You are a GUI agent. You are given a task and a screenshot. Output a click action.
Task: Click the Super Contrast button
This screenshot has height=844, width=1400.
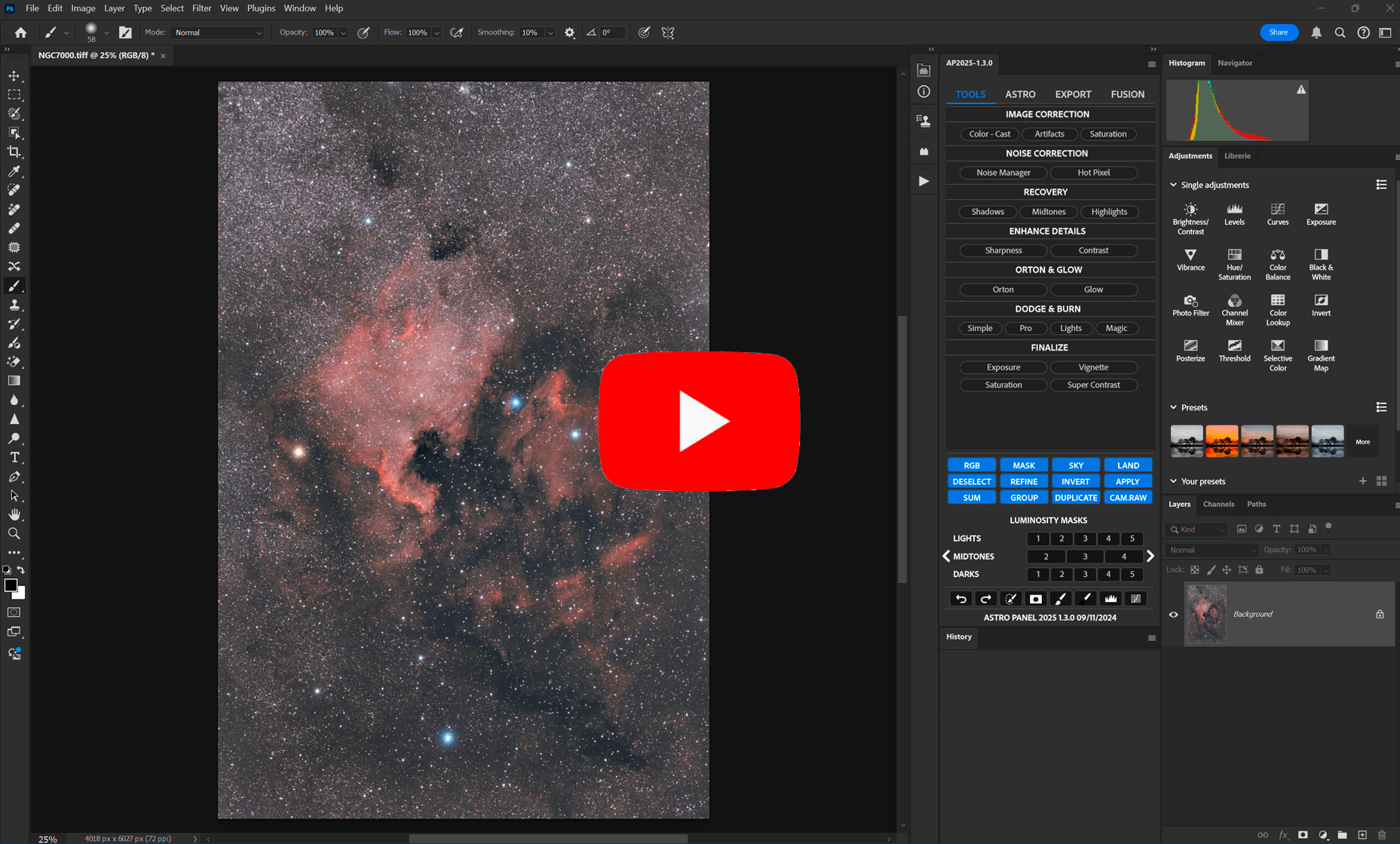tap(1093, 385)
